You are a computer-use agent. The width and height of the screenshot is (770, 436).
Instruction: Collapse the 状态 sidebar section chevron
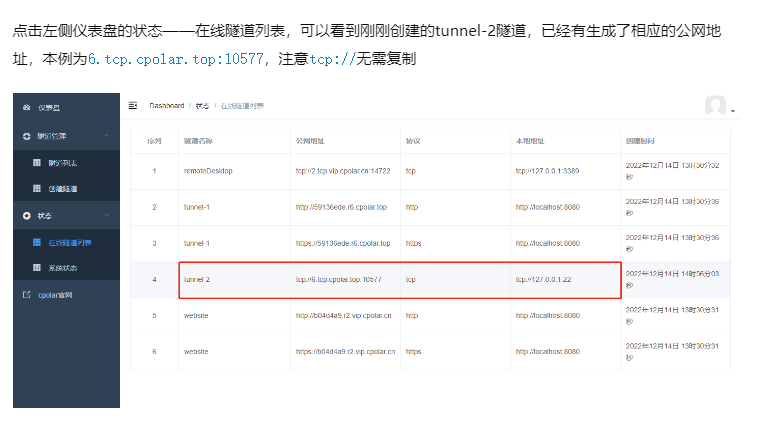(x=107, y=215)
